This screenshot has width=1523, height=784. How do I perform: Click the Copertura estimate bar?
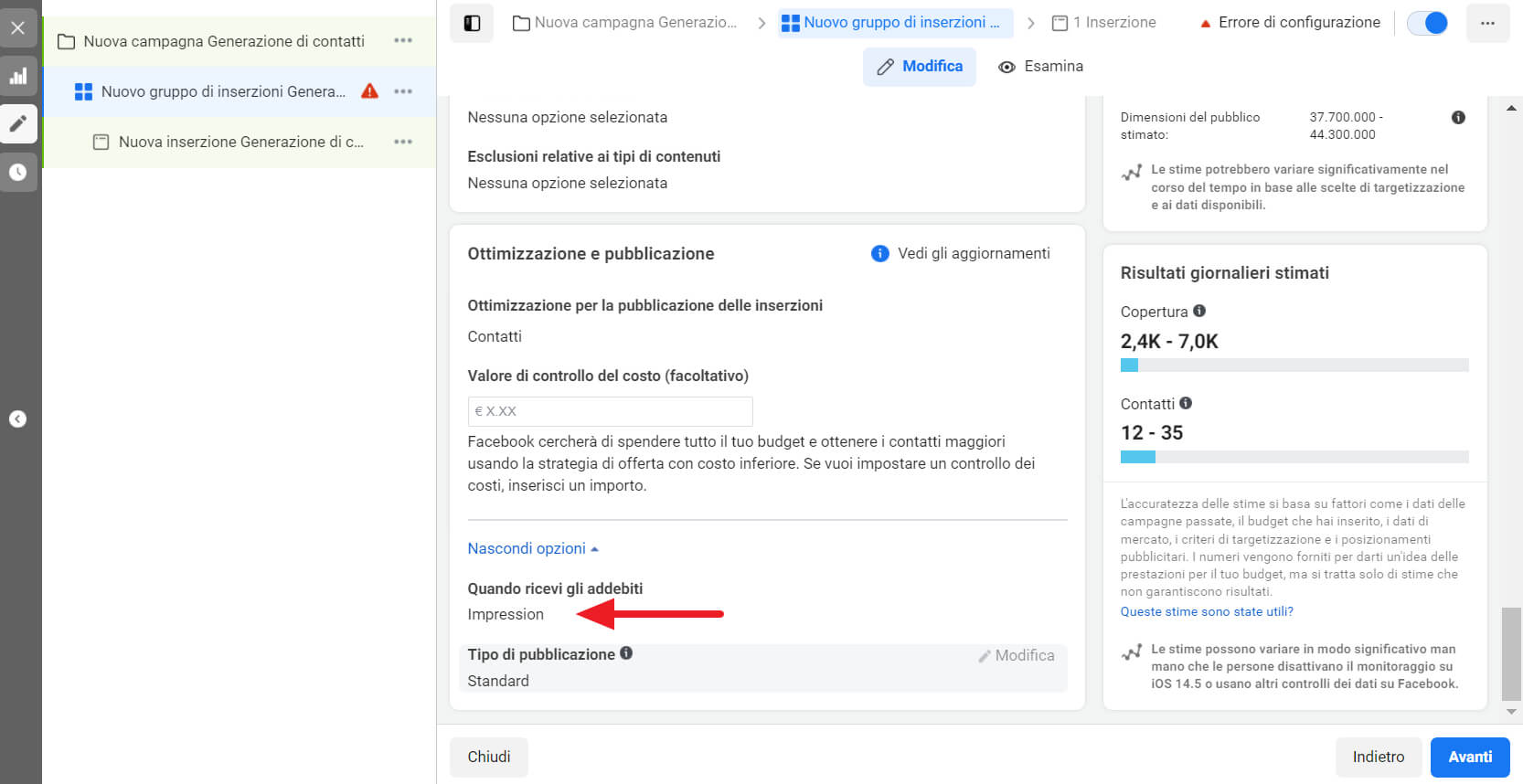pos(1294,366)
